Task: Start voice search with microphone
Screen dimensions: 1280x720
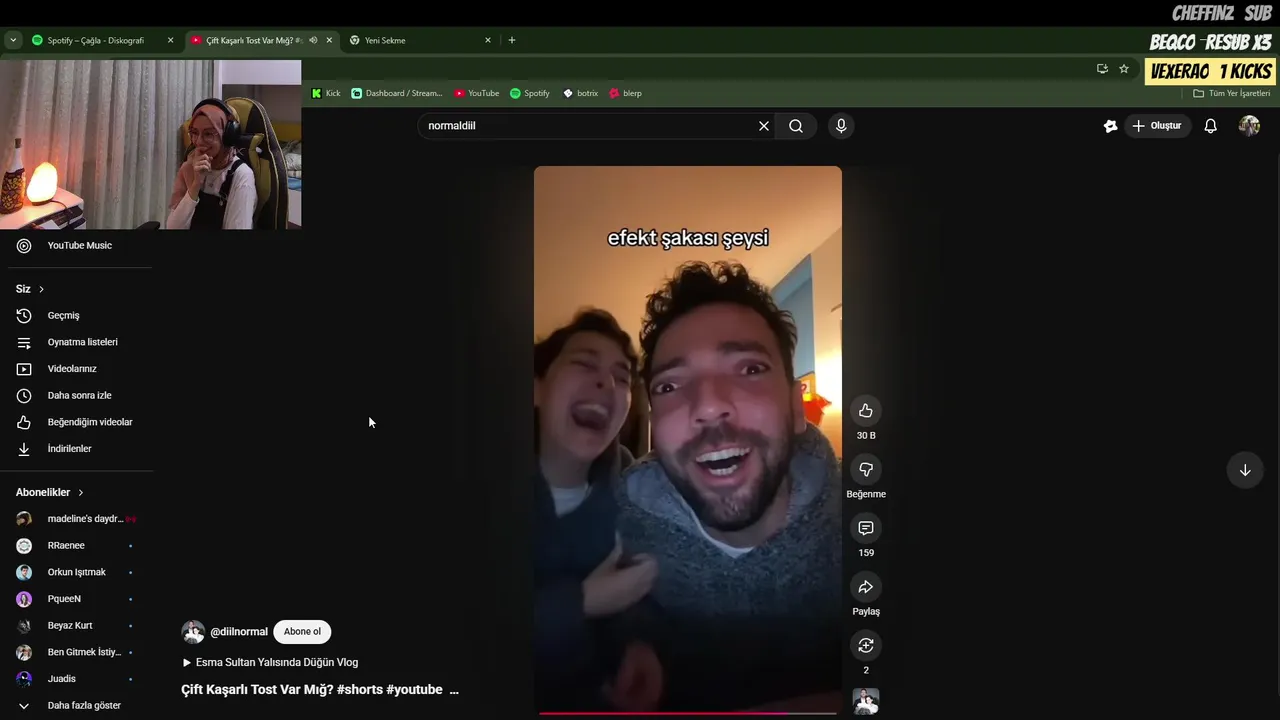Action: (x=841, y=126)
